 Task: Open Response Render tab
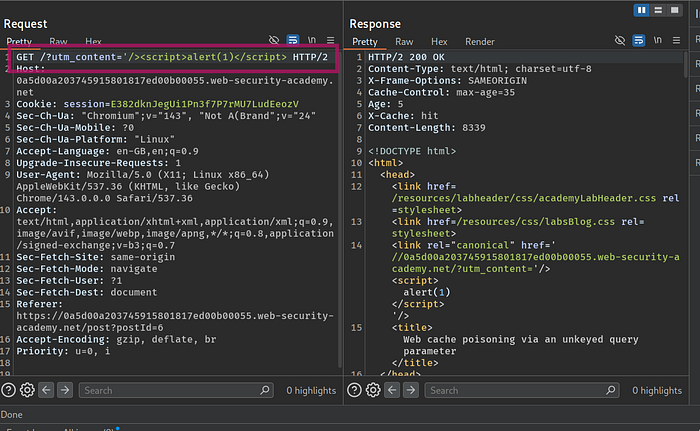pyautogui.click(x=479, y=42)
